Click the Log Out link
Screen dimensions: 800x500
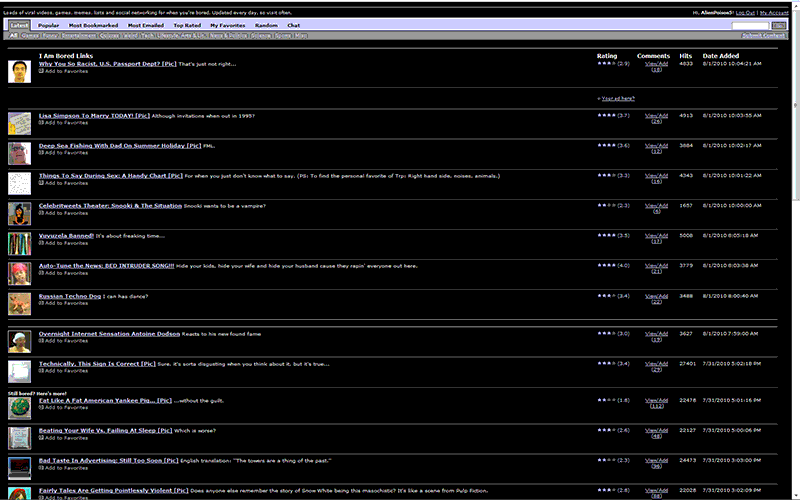click(745, 13)
